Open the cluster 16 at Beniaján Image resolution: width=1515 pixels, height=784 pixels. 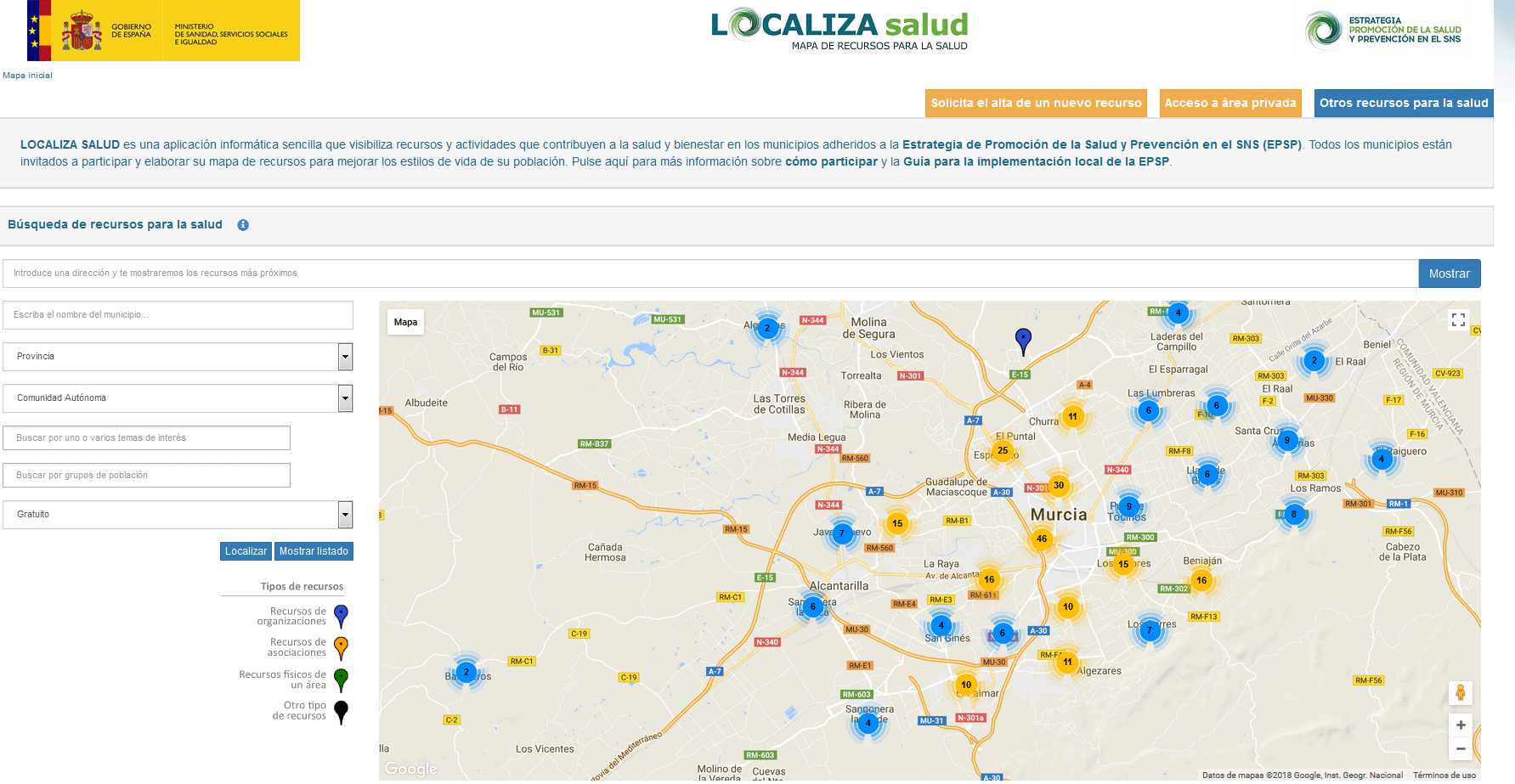tap(1201, 581)
